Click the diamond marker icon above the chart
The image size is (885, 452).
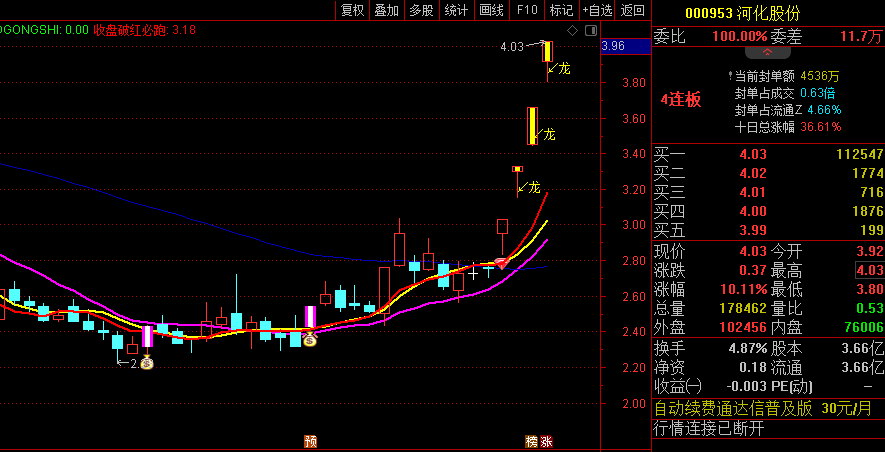tap(572, 30)
